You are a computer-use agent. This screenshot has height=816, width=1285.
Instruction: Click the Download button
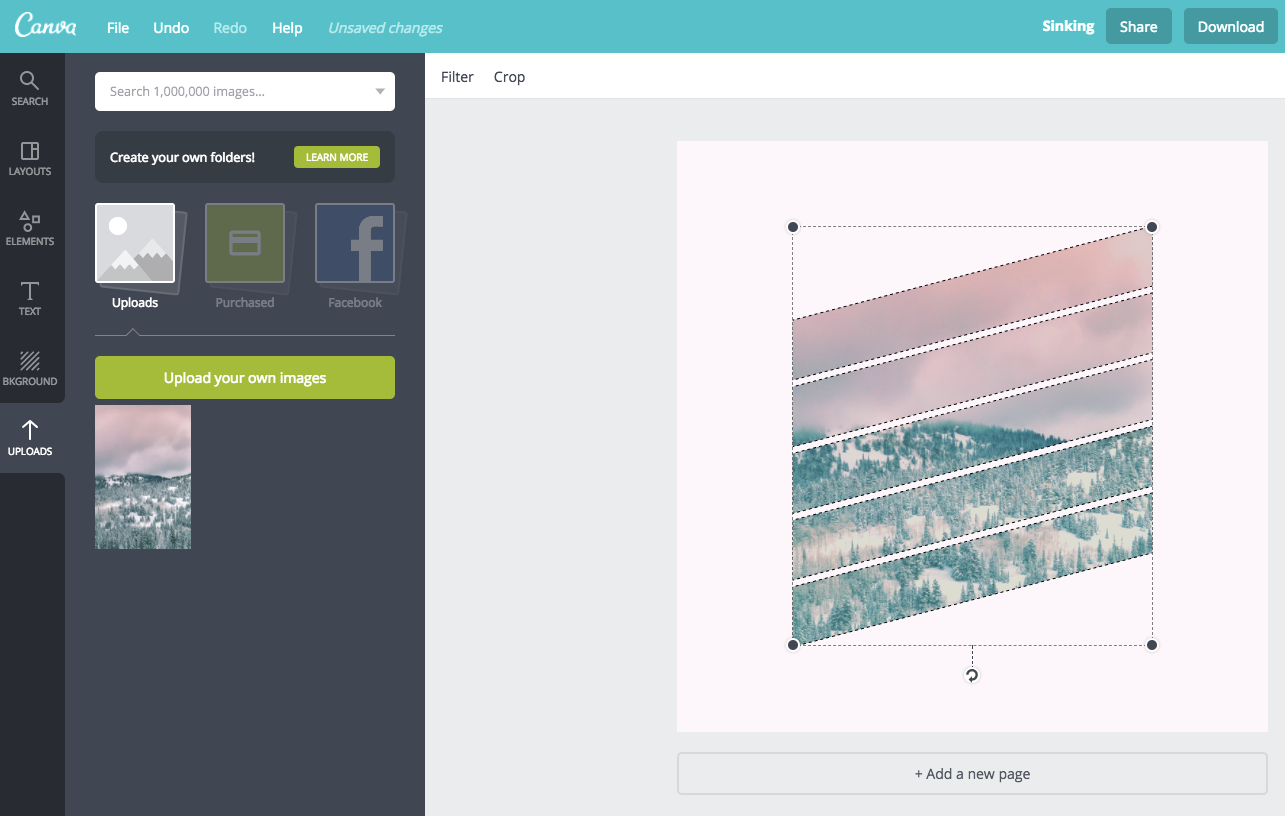(x=1230, y=26)
